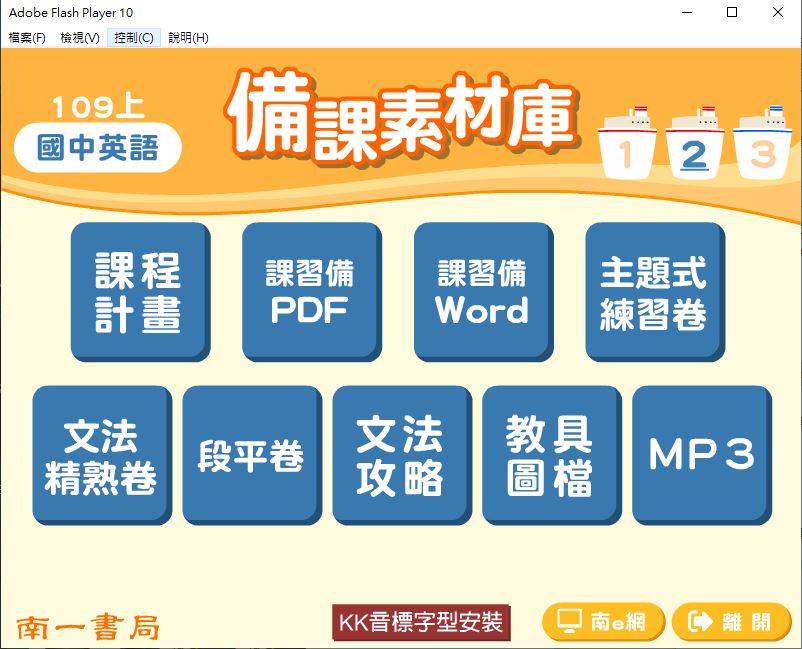Open the 課習備 Word tile
This screenshot has width=802, height=649.
(483, 292)
